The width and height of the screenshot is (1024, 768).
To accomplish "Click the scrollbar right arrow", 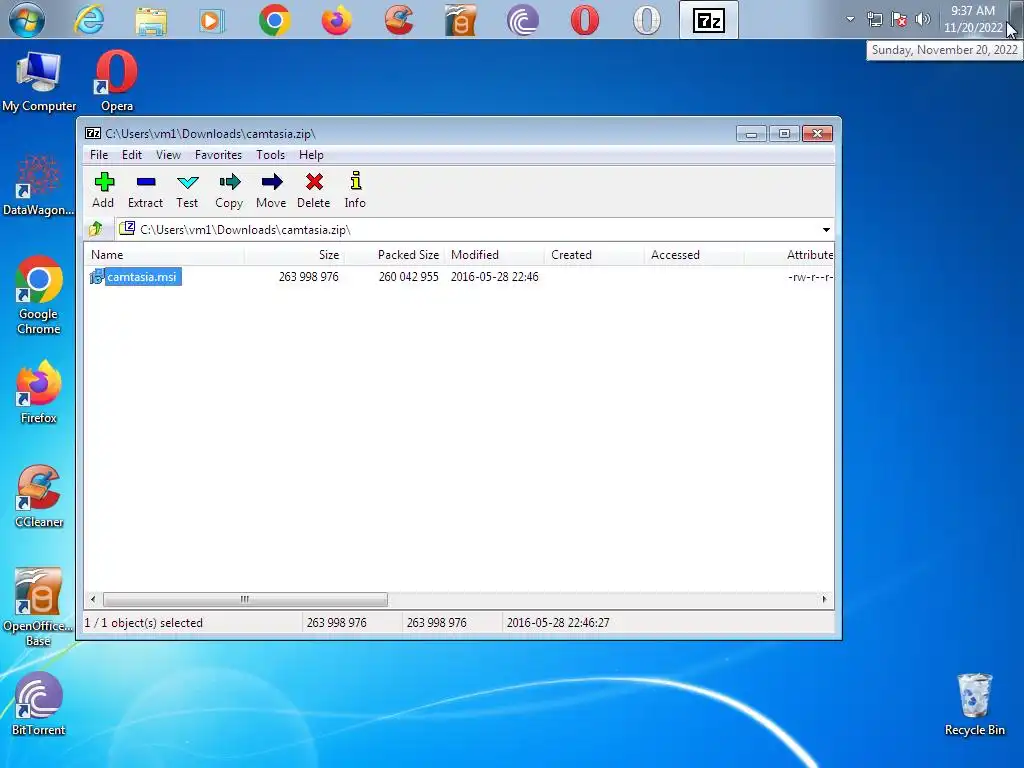I will pyautogui.click(x=824, y=599).
